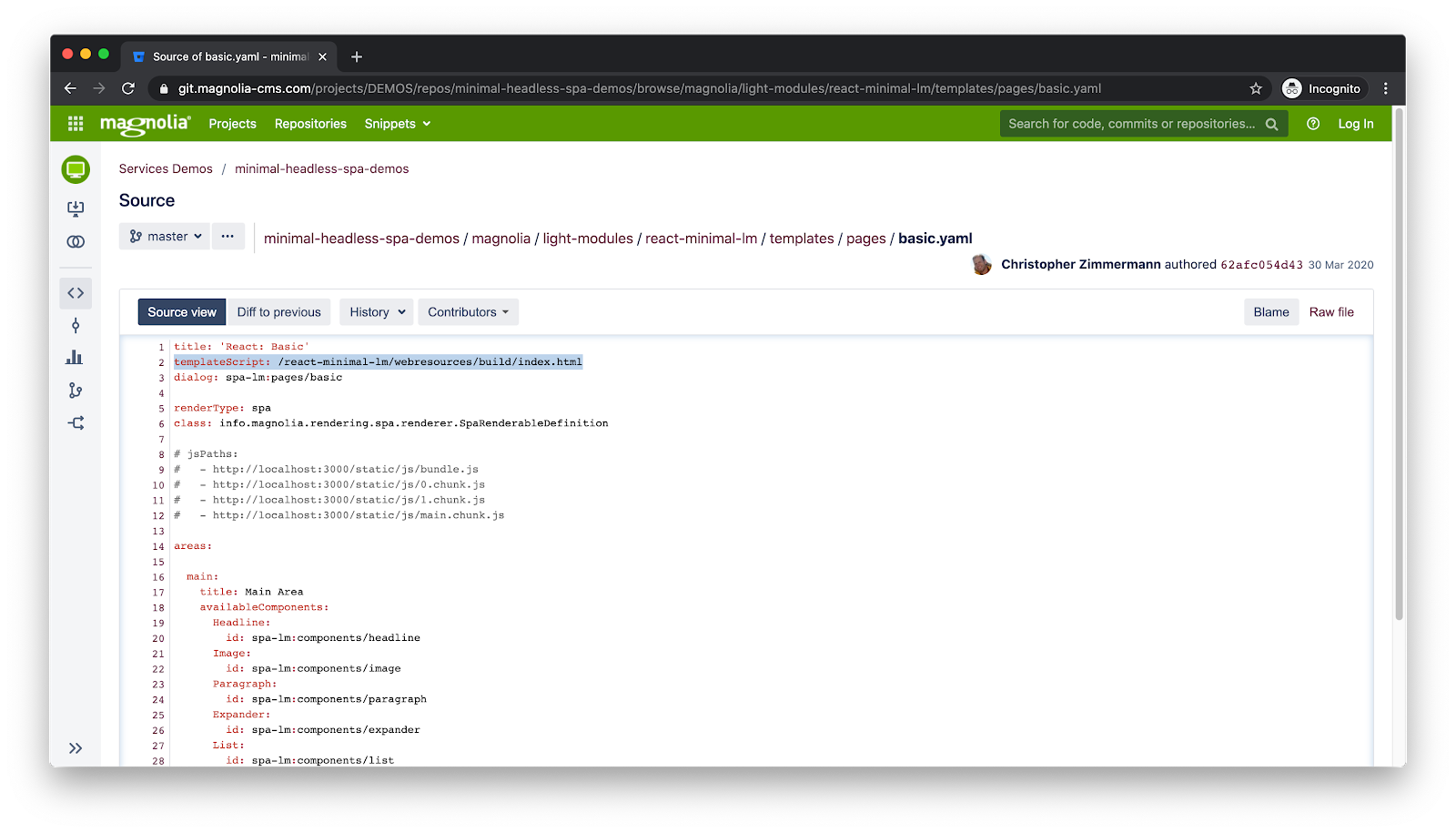Open the master branch selector dropdown

(x=165, y=237)
